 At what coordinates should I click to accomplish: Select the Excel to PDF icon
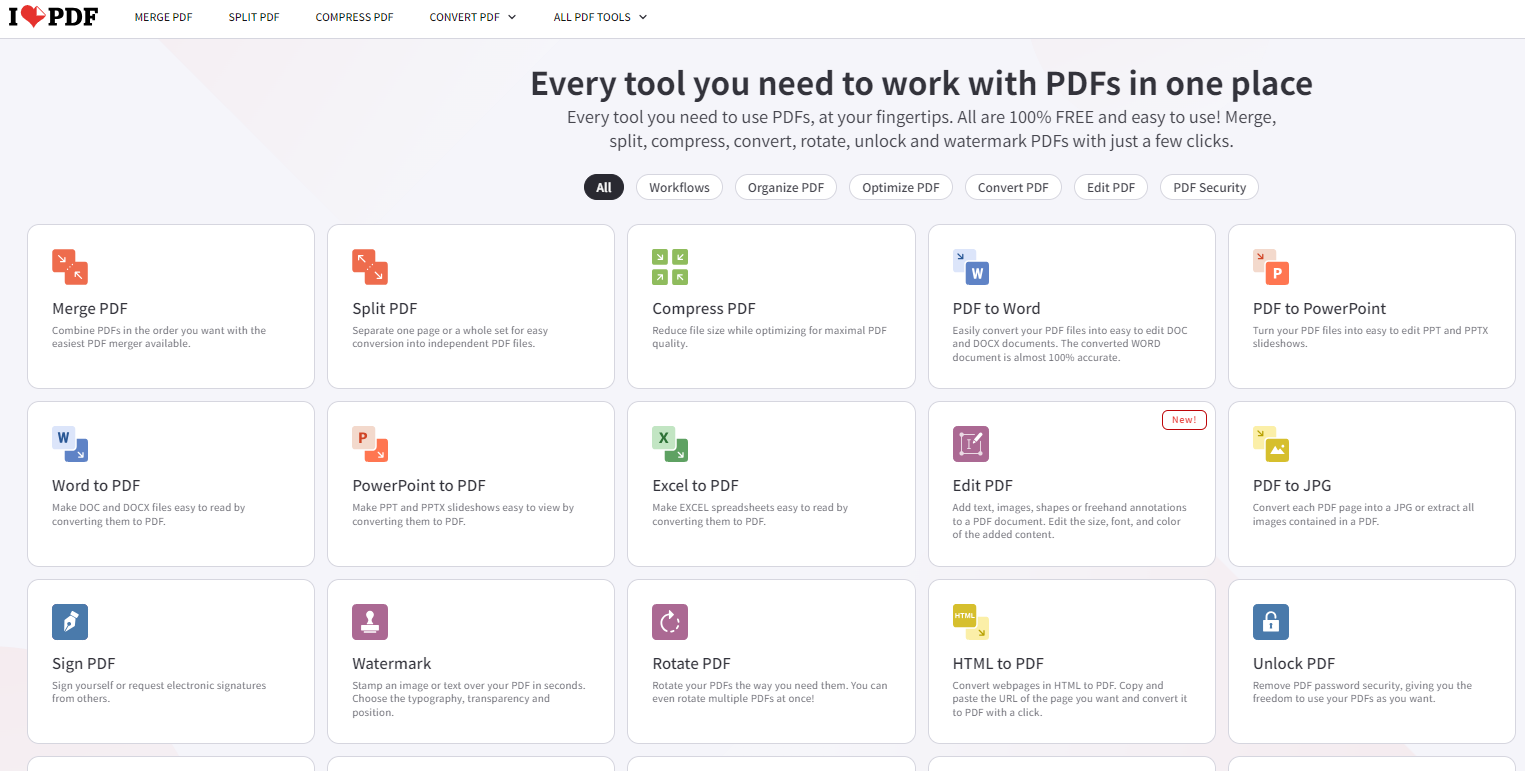[670, 444]
